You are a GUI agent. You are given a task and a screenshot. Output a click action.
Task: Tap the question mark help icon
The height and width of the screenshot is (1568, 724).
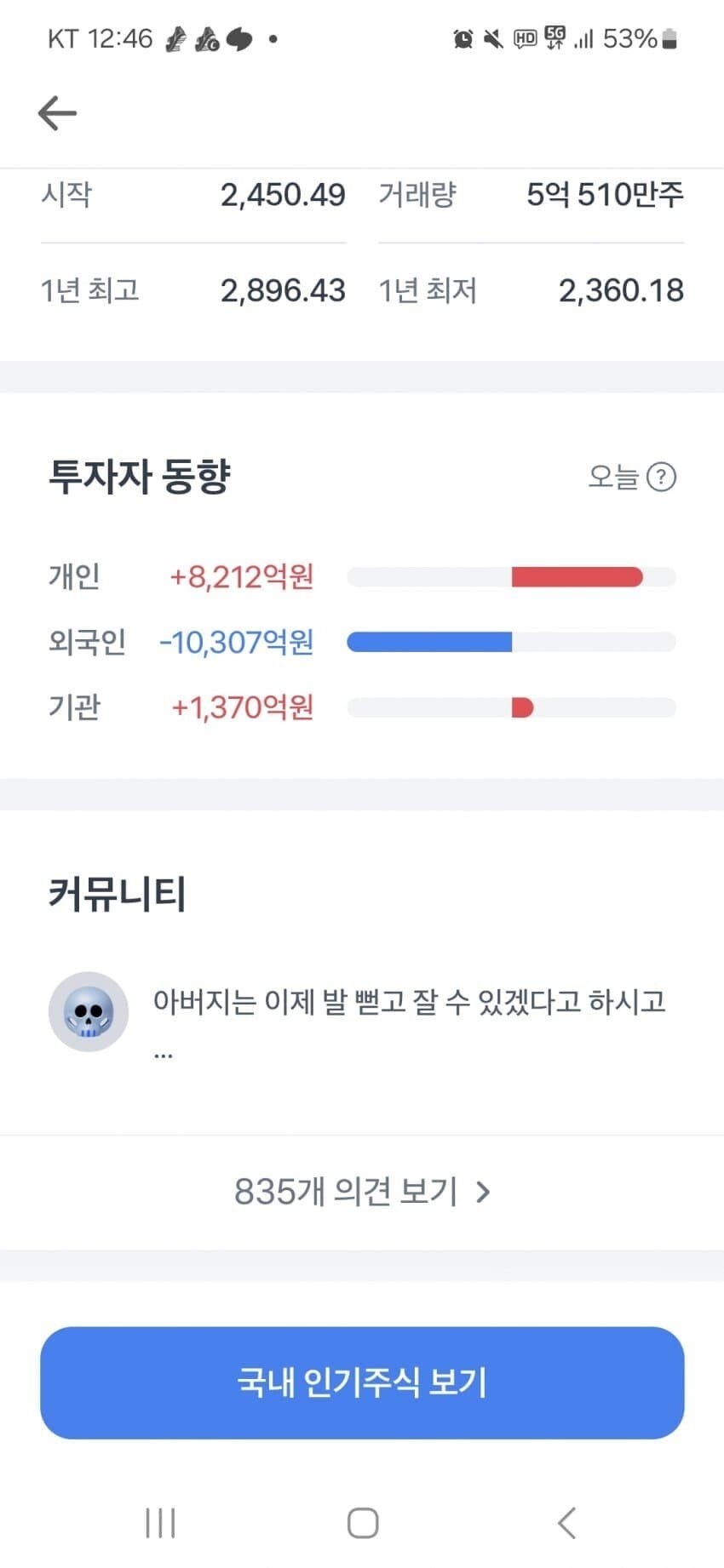(x=661, y=478)
